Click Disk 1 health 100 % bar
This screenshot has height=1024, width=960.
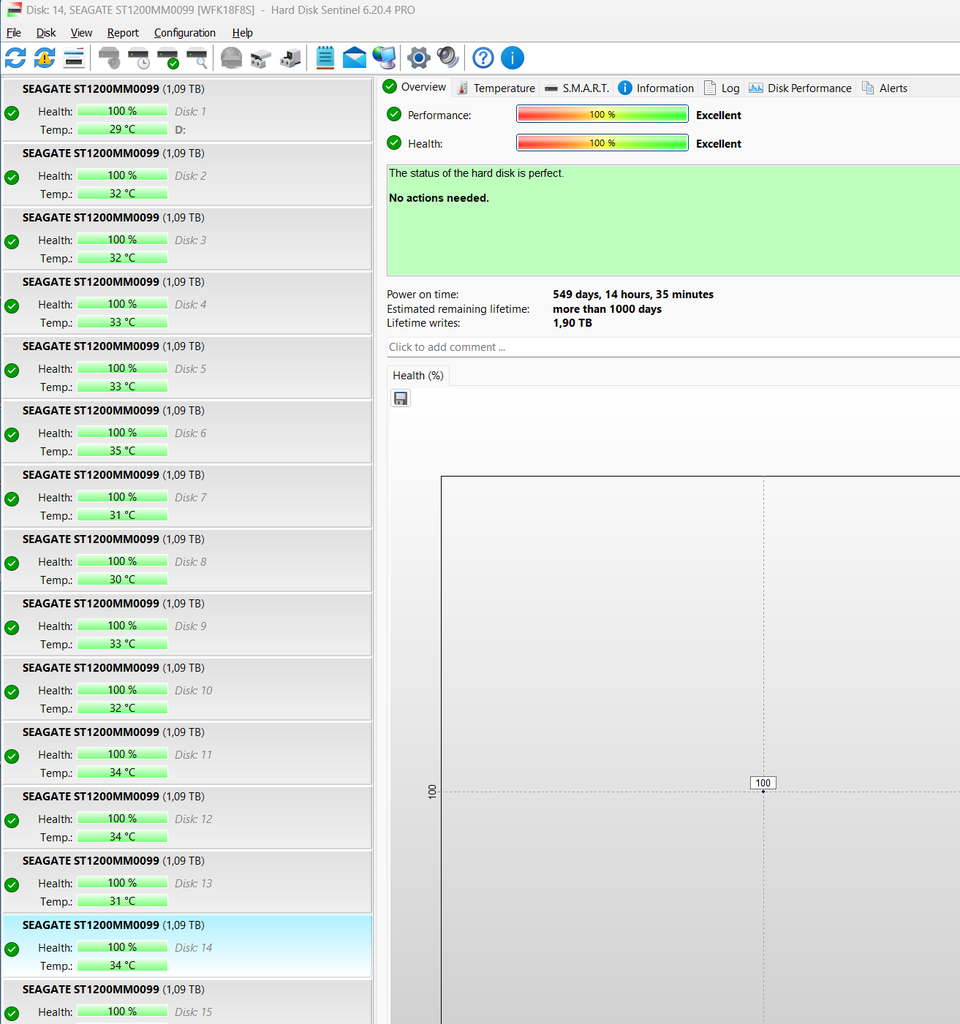coord(122,111)
